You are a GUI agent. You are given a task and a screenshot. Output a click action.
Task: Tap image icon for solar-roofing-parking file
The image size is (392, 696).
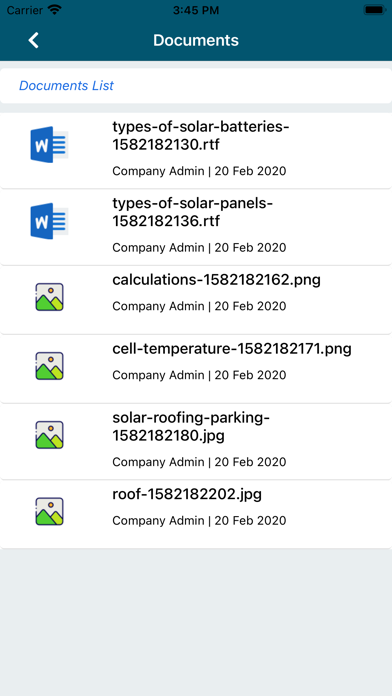pos(49,435)
